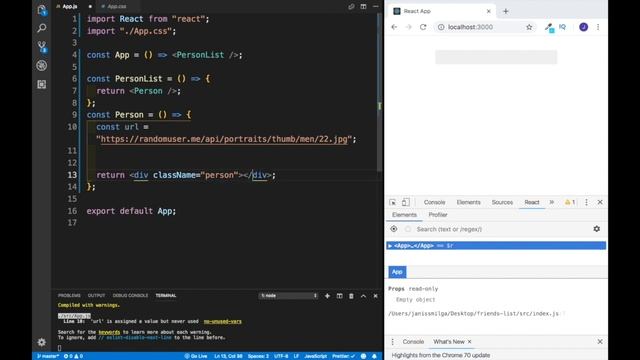
Task: Close the React App browser tab
Action: click(489, 11)
